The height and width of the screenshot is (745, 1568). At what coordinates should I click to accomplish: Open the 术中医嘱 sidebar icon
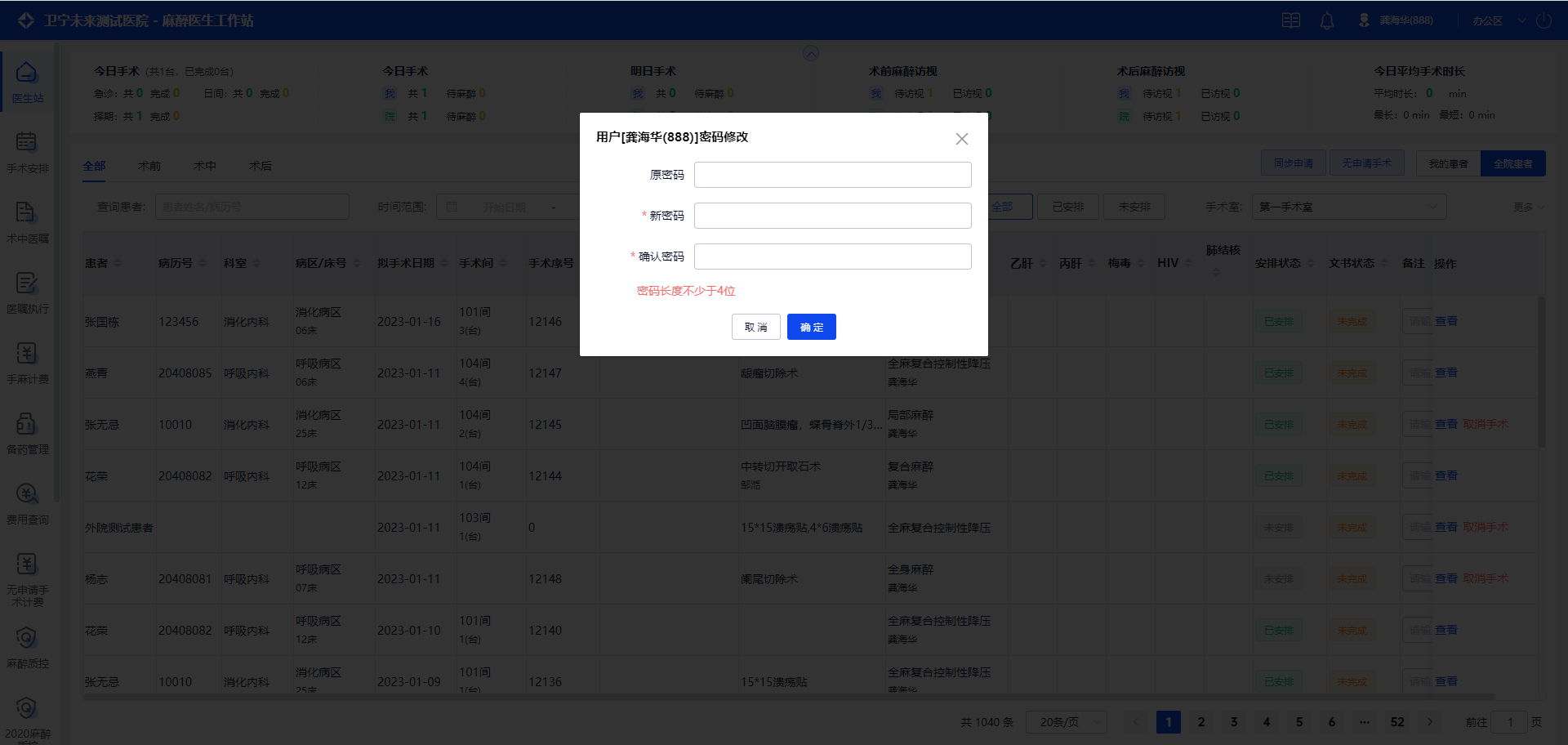27,212
